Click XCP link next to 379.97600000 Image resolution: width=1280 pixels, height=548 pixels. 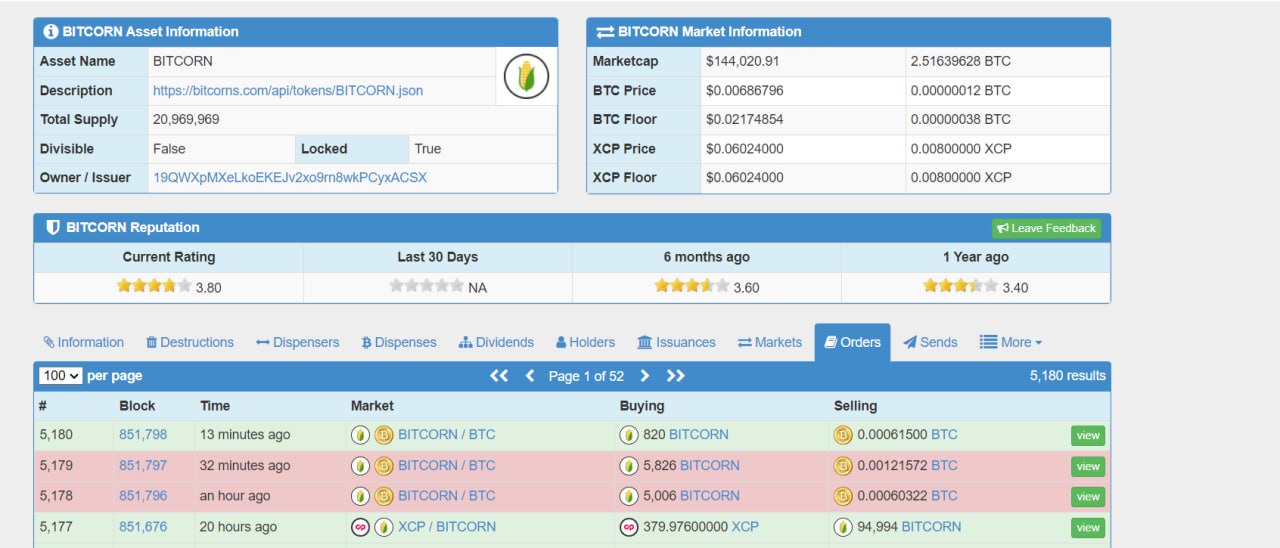click(745, 526)
